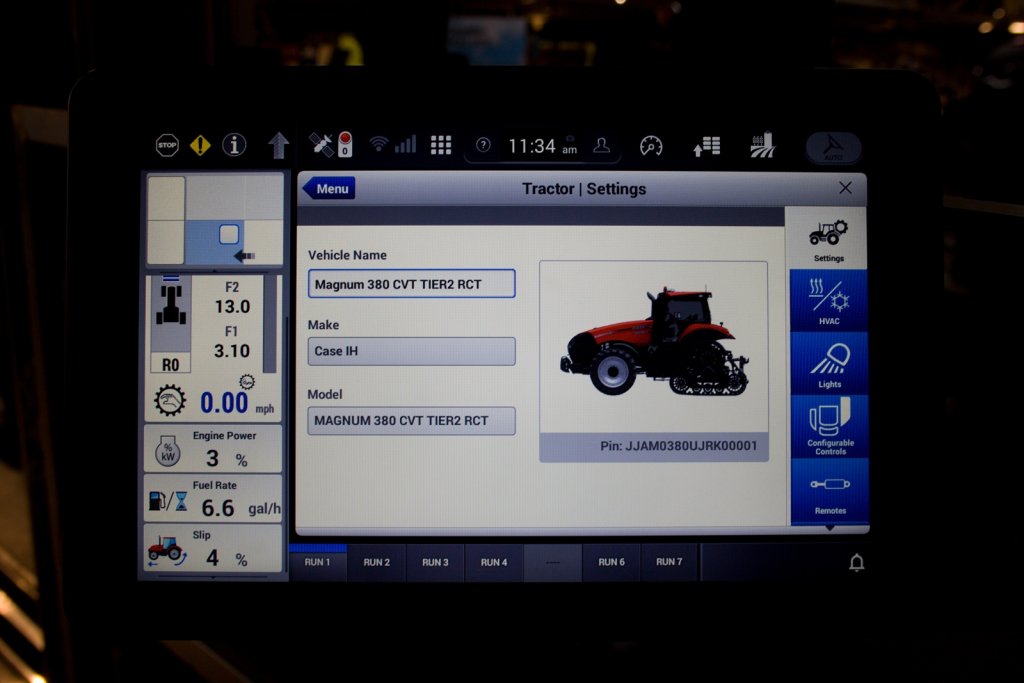Select the blank run tab with dashes

coord(552,562)
